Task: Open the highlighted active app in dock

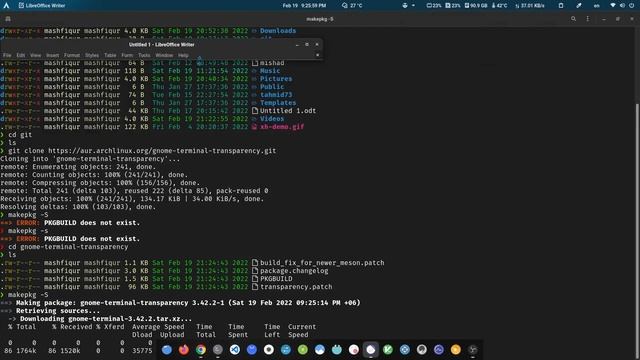Action: point(371,350)
